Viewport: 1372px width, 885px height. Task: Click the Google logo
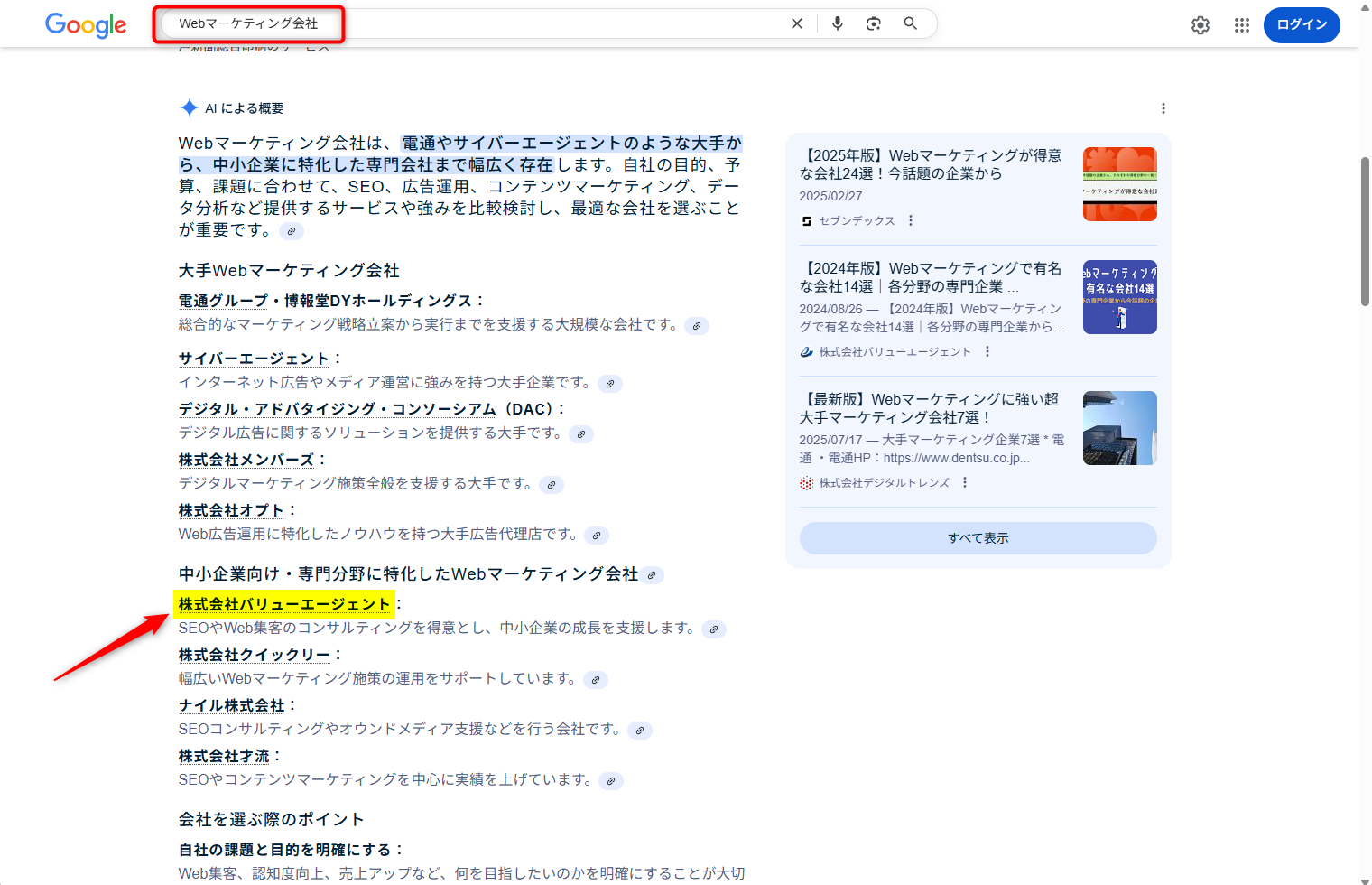pos(86,25)
